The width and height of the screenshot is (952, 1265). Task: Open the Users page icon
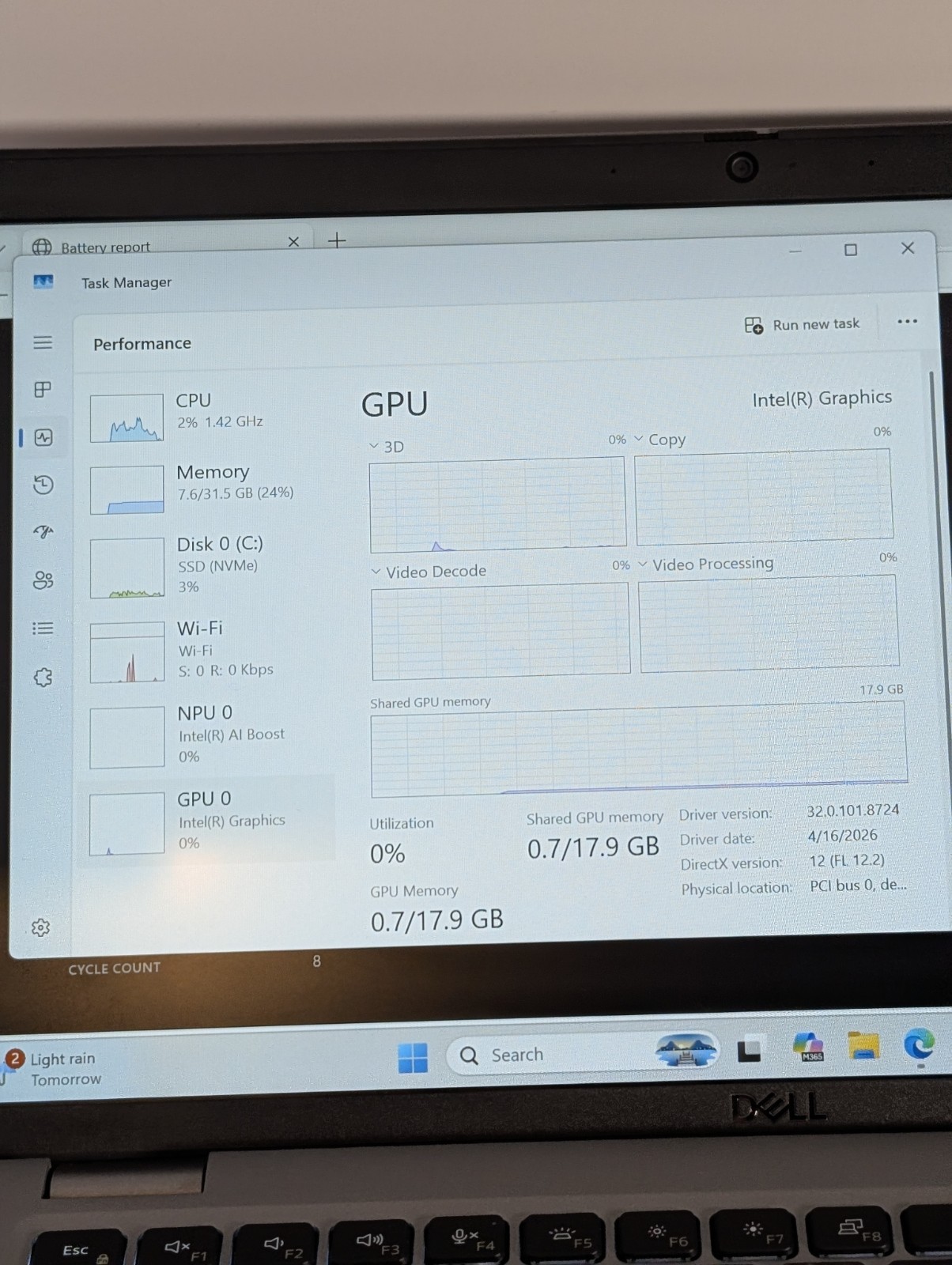point(43,580)
